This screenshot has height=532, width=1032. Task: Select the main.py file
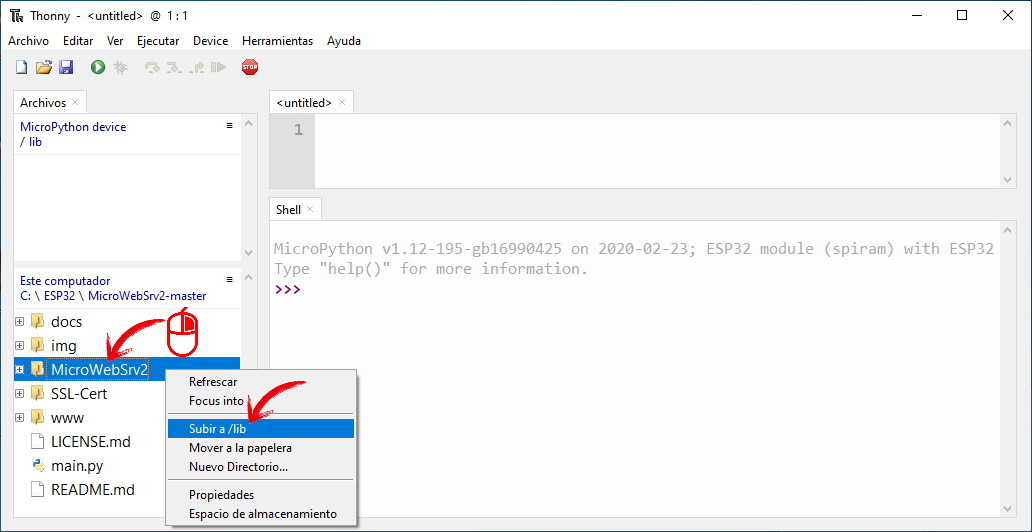pyautogui.click(x=77, y=466)
